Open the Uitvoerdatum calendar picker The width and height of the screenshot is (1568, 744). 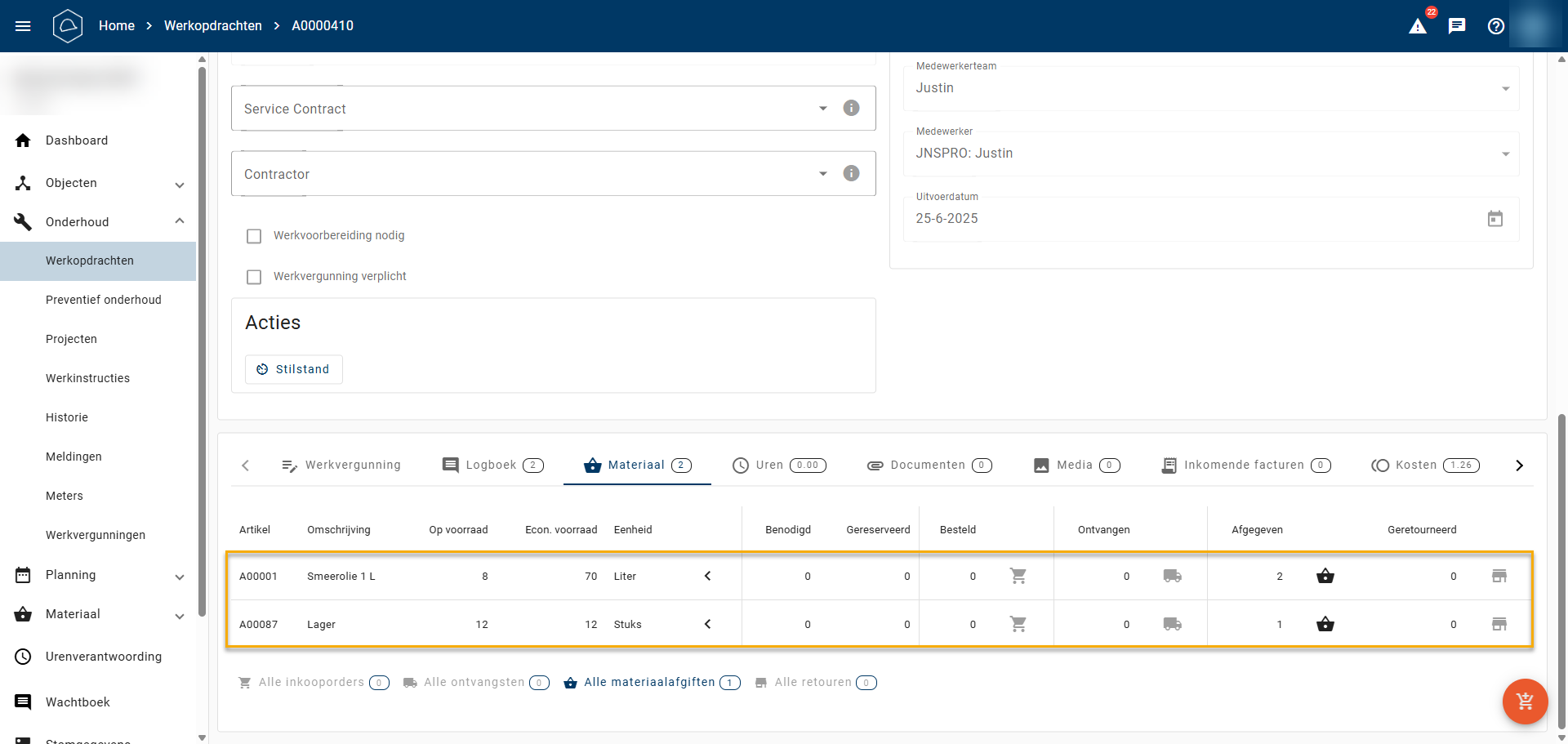[1494, 219]
